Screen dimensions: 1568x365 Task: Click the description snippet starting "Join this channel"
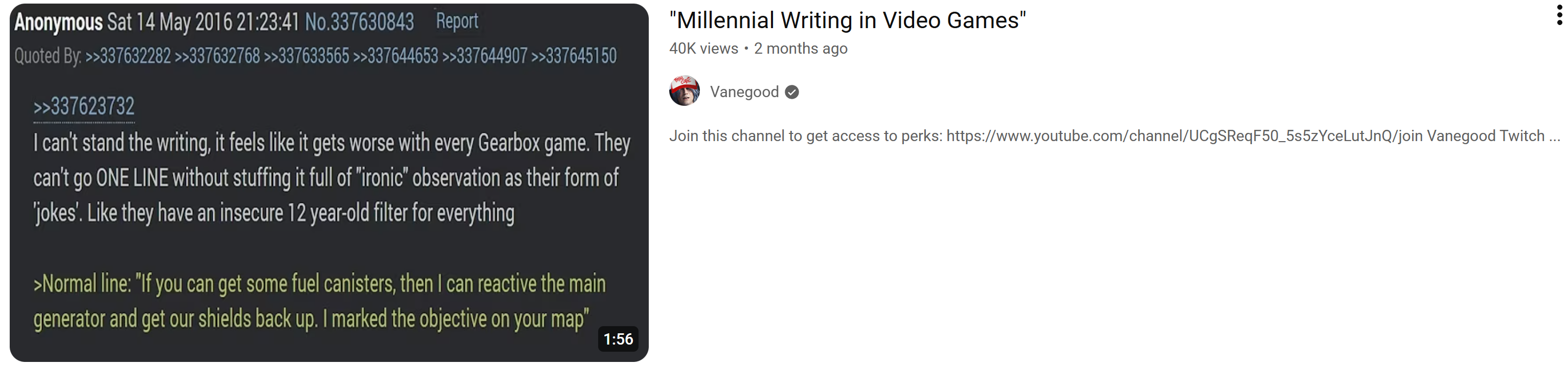[1115, 135]
